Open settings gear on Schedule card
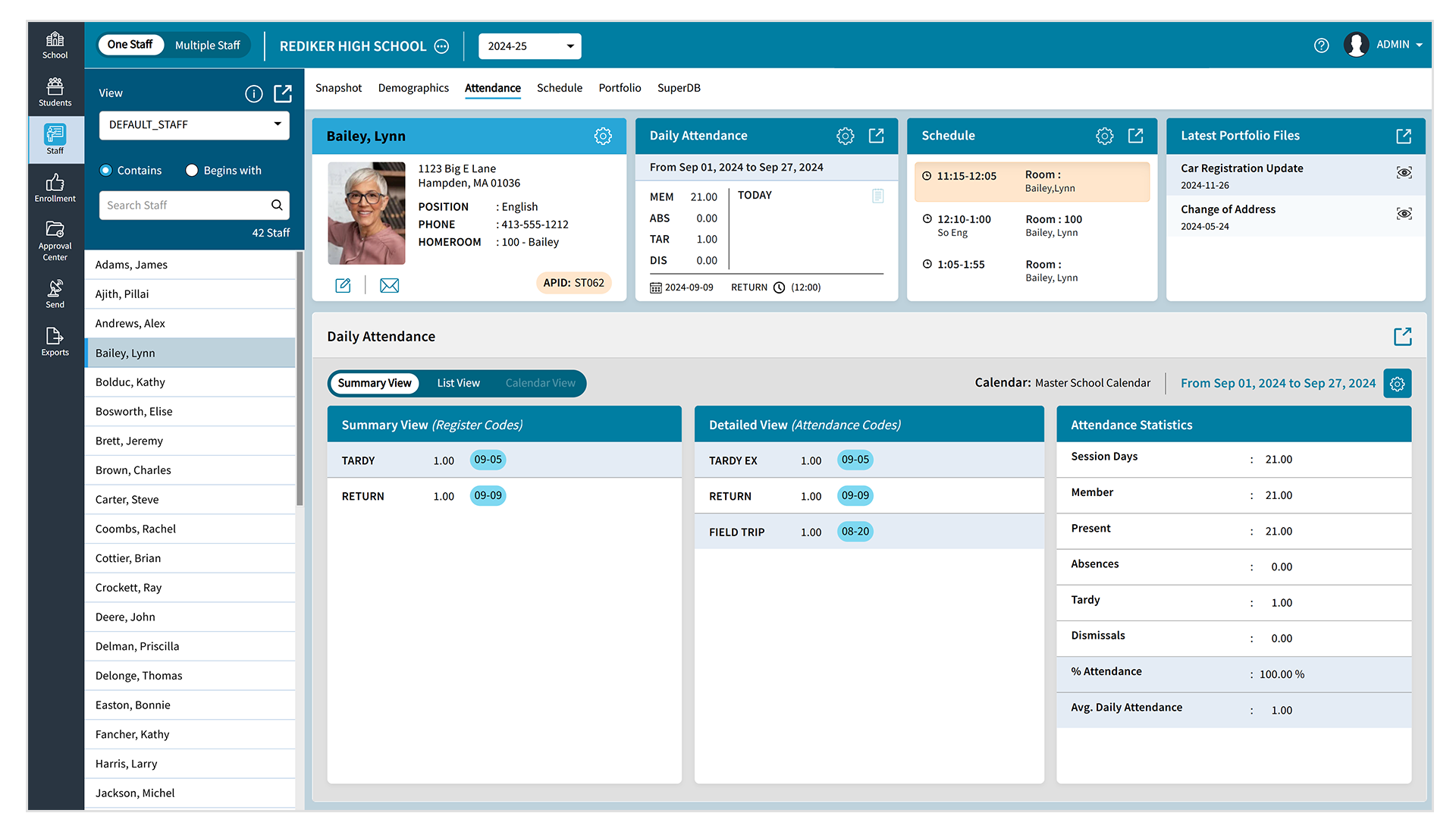Screen dimensions: 1456x832 (1104, 136)
